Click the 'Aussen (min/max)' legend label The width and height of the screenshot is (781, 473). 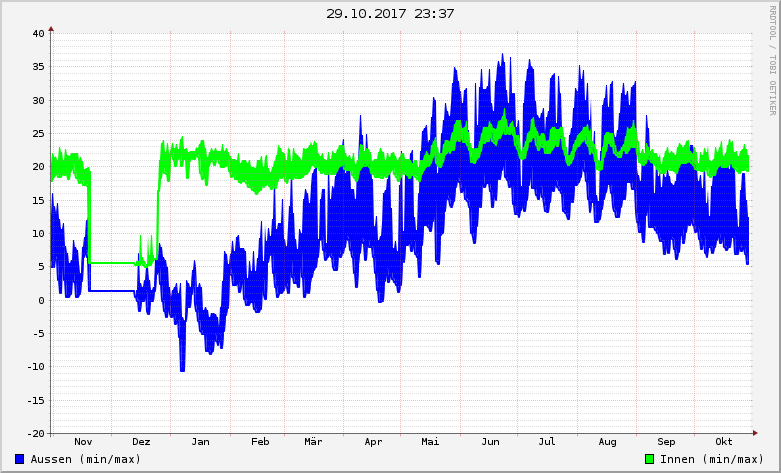[86, 459]
